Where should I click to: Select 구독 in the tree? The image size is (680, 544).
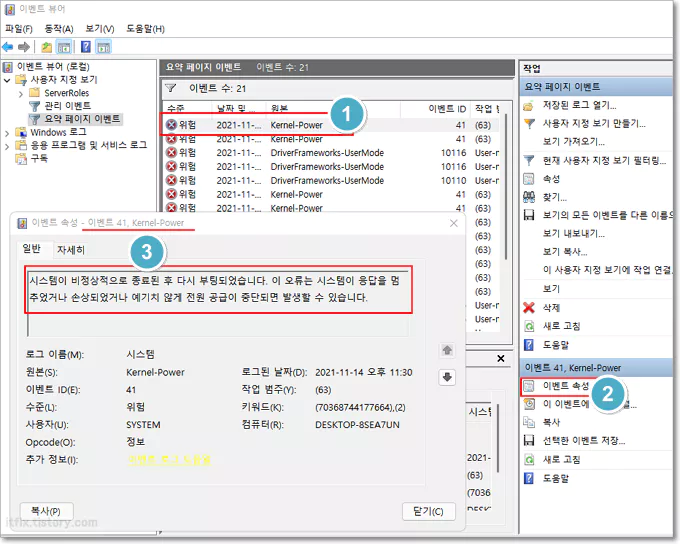[x=39, y=158]
